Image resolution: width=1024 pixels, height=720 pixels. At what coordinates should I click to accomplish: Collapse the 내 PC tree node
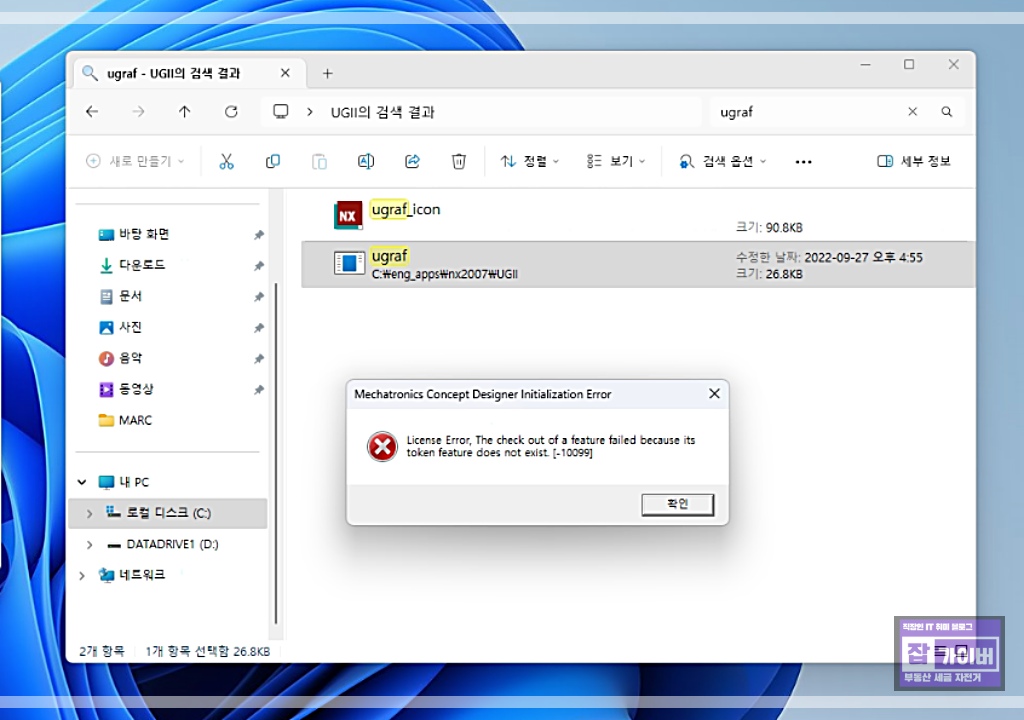(82, 482)
